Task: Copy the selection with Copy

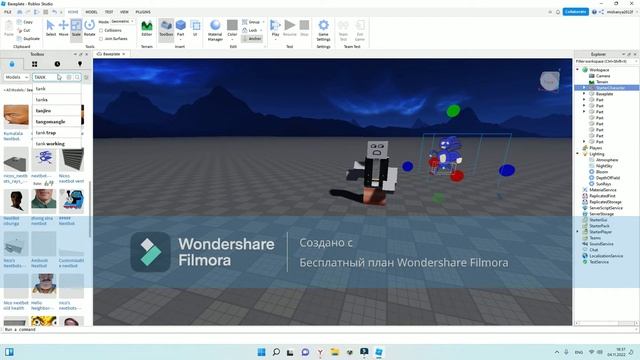Action: click(x=25, y=22)
